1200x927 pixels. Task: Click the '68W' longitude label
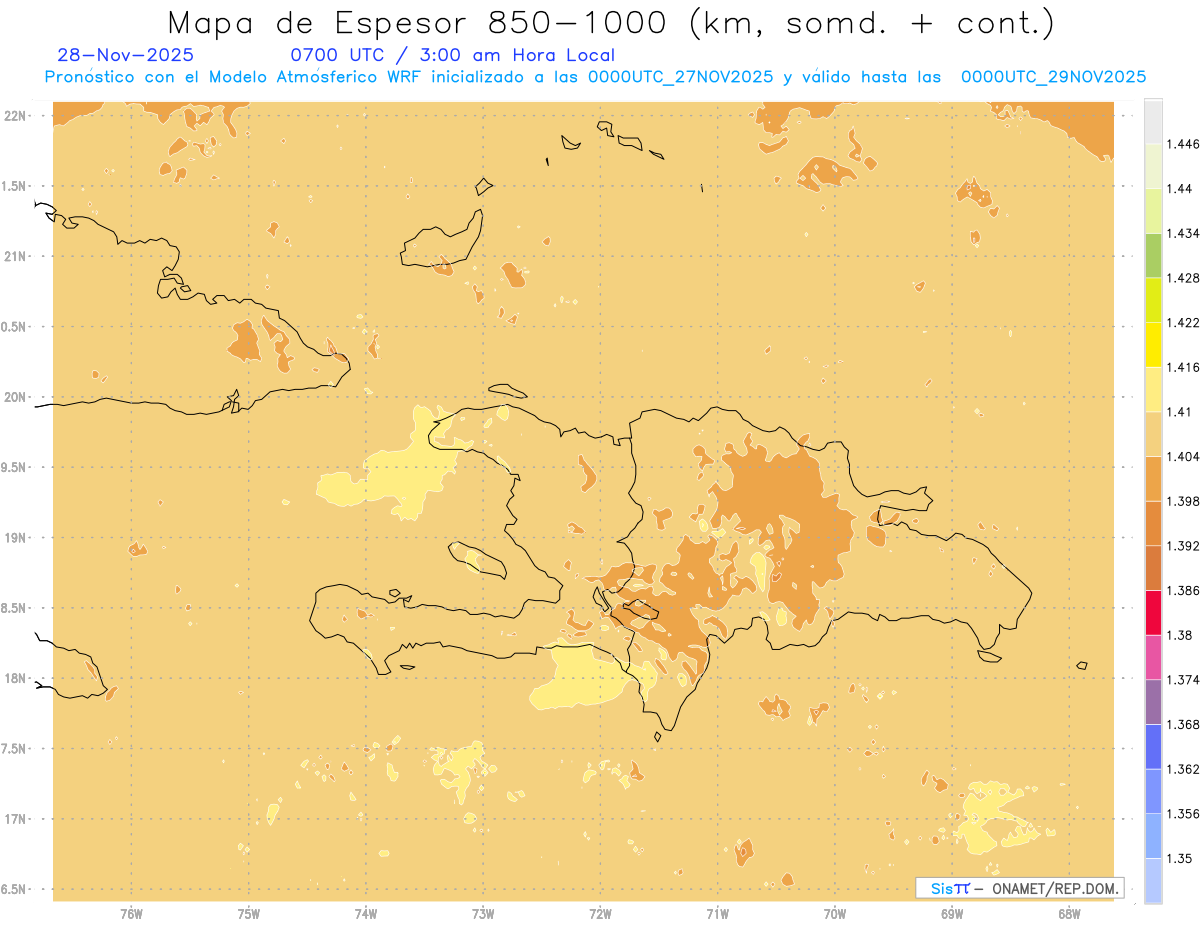(x=1069, y=914)
